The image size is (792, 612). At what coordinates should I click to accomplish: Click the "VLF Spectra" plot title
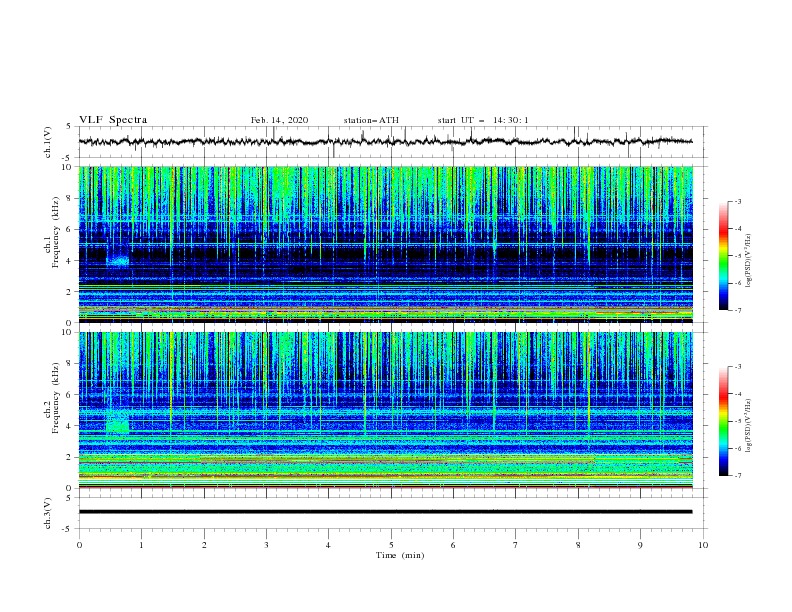pos(113,120)
